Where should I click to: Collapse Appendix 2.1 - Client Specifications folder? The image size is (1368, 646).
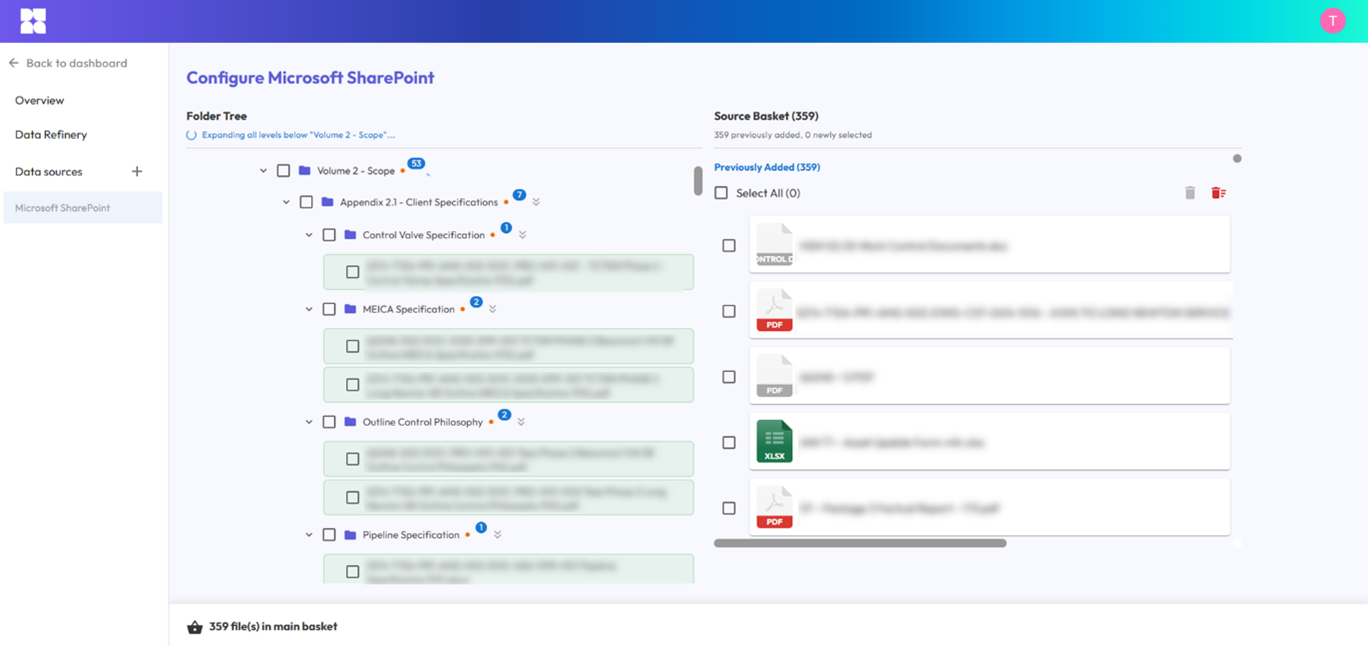pos(286,202)
